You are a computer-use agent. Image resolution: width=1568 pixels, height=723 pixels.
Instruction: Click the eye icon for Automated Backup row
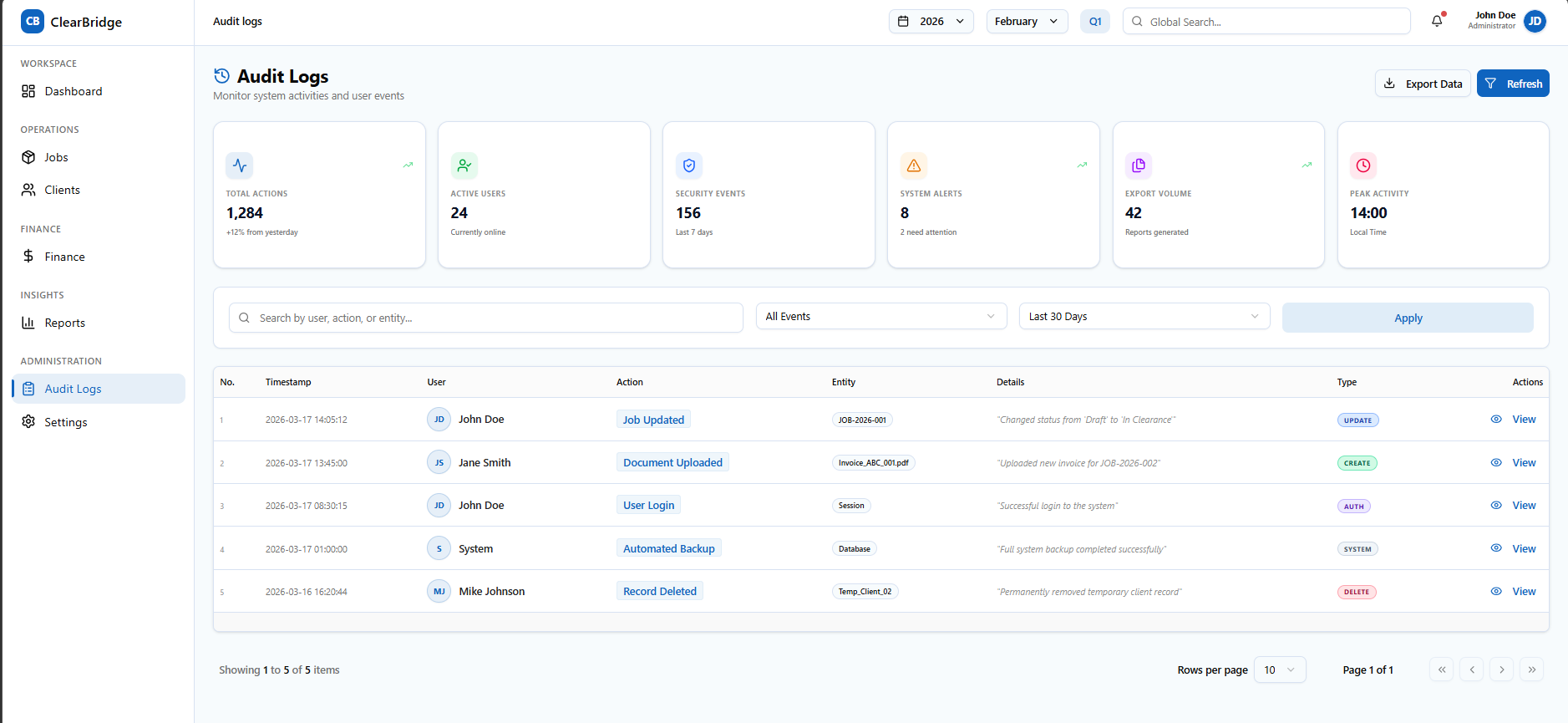1496,548
